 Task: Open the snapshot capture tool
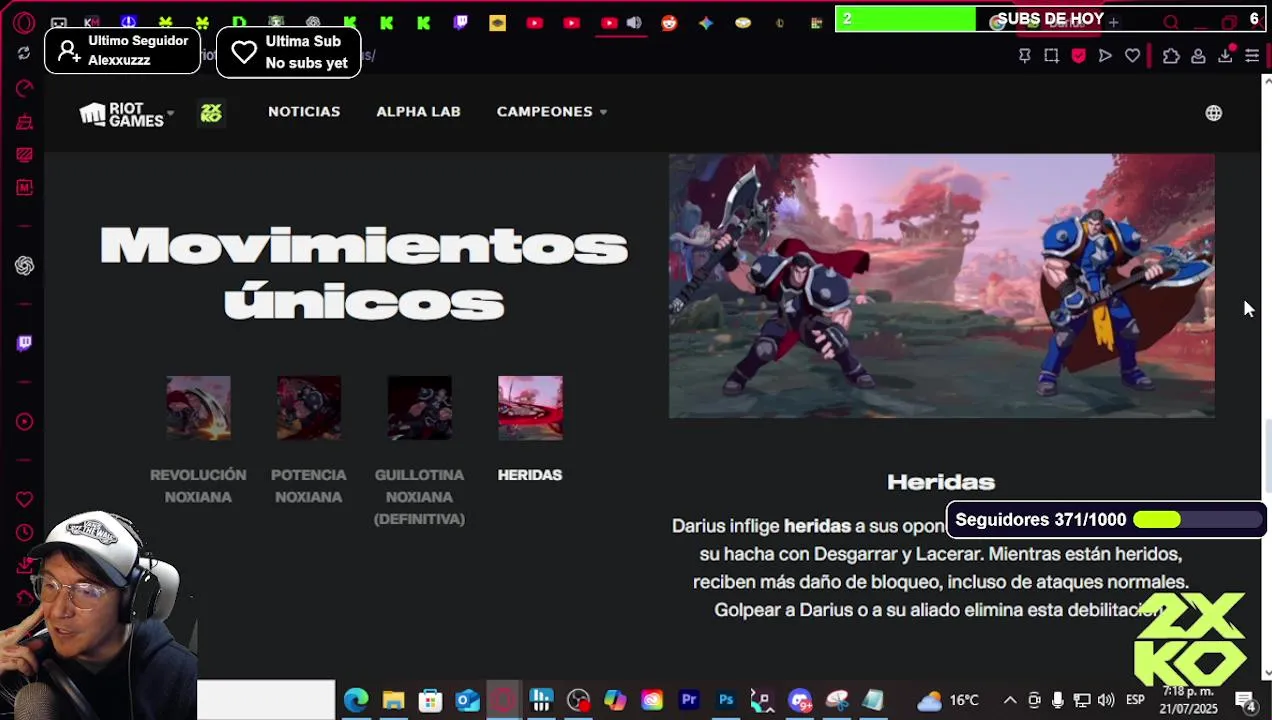tap(1051, 56)
